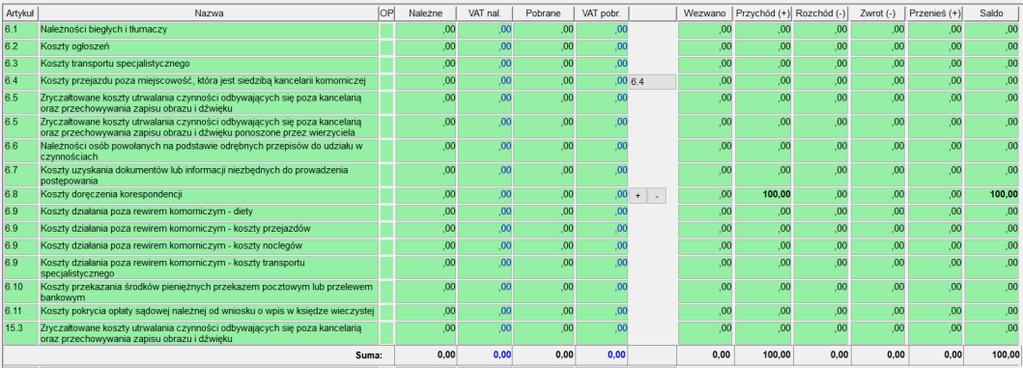Viewport: 1023px width, 368px height.
Task: Select the row 'Koszty transportu specjalistycznego'
Action: coord(208,64)
